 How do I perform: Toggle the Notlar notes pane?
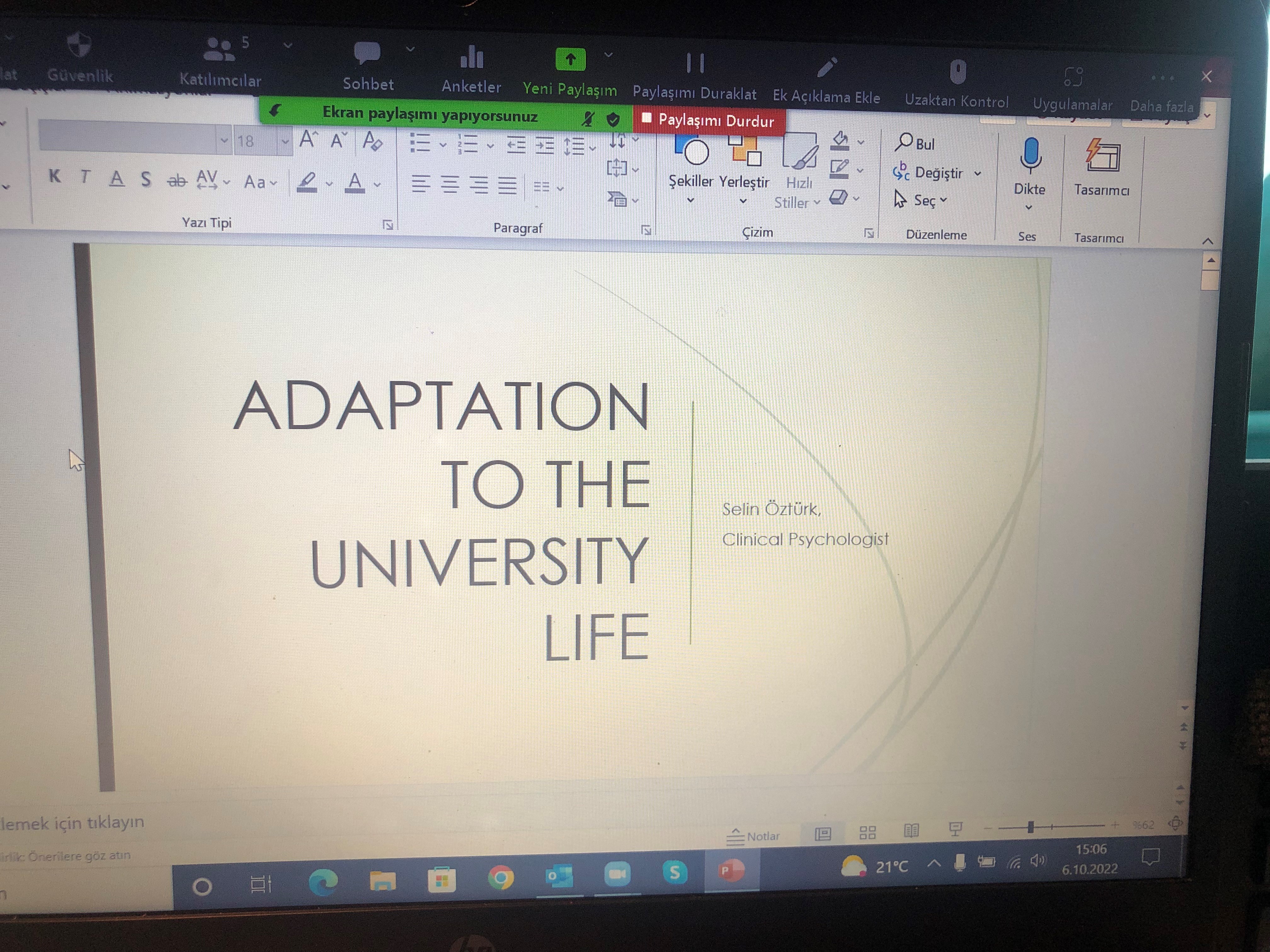point(754,836)
